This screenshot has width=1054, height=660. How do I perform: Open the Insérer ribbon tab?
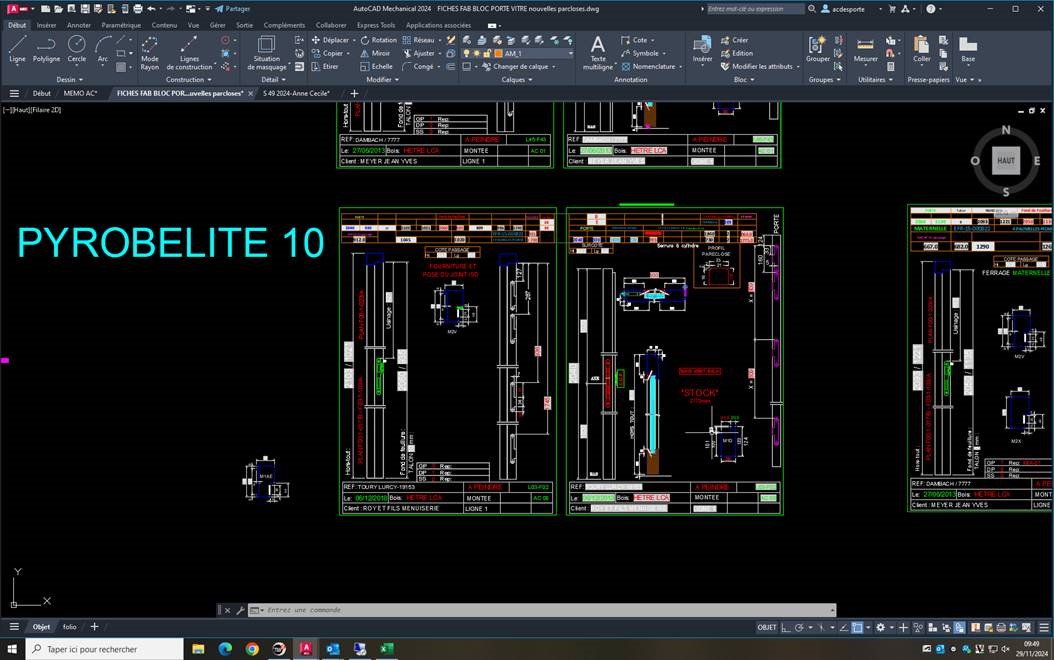tap(46, 25)
